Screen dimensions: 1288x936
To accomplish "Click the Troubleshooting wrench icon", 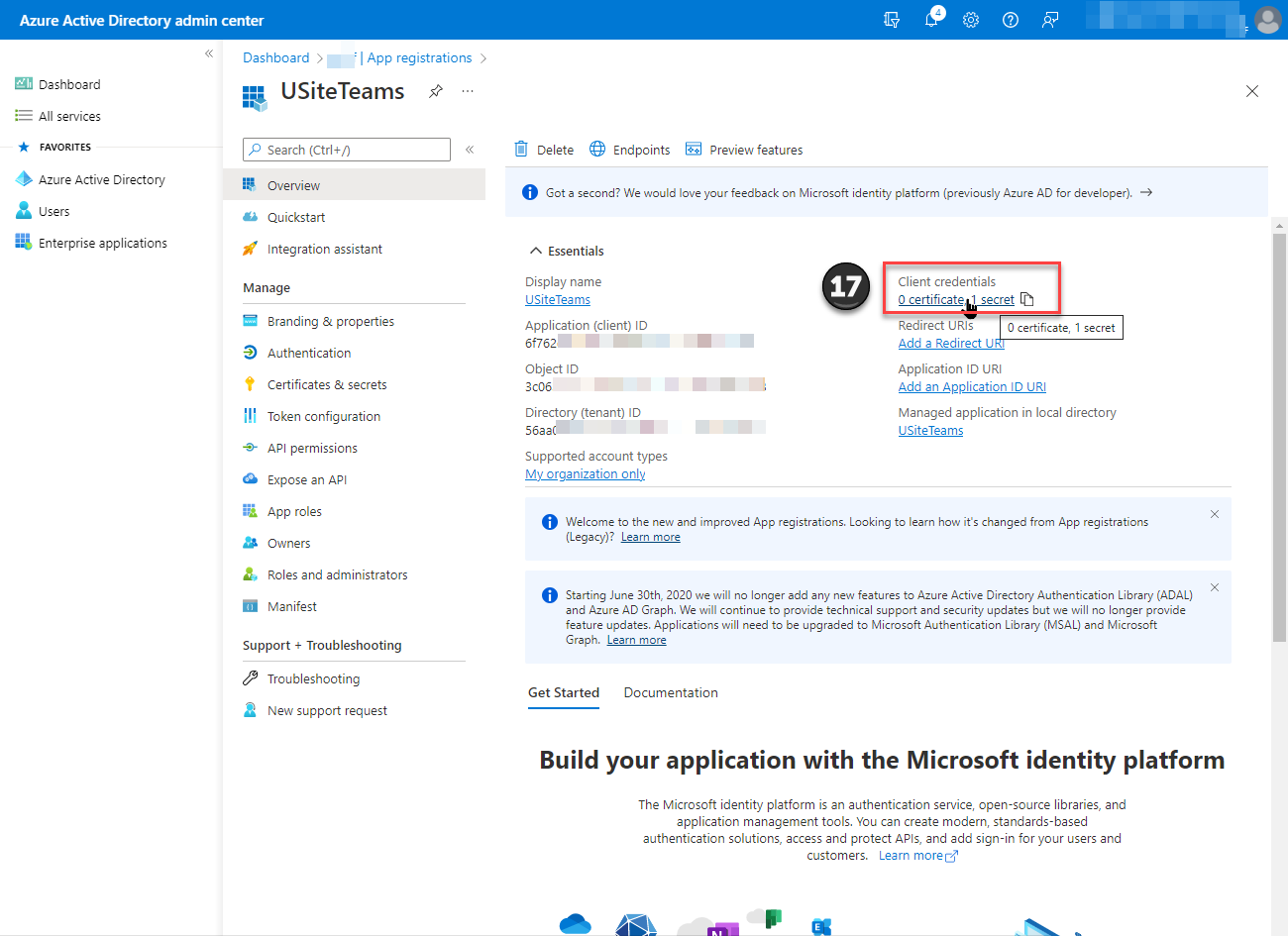I will [250, 678].
